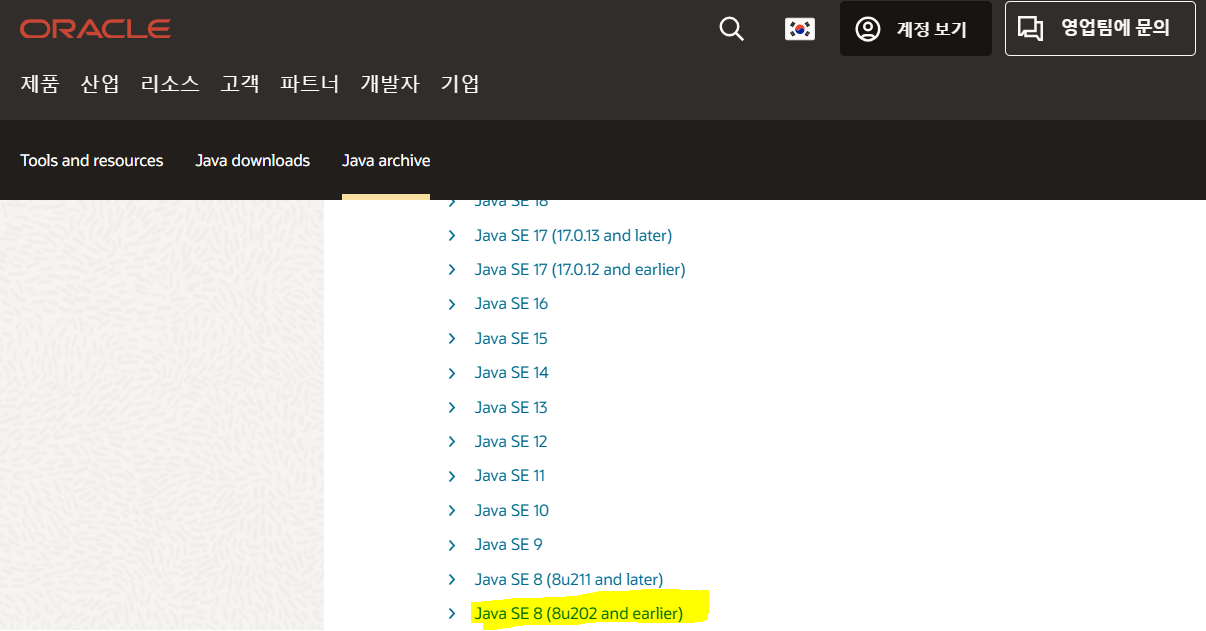The image size is (1206, 631).
Task: Open the Java SE 16 link
Action: tap(512, 304)
